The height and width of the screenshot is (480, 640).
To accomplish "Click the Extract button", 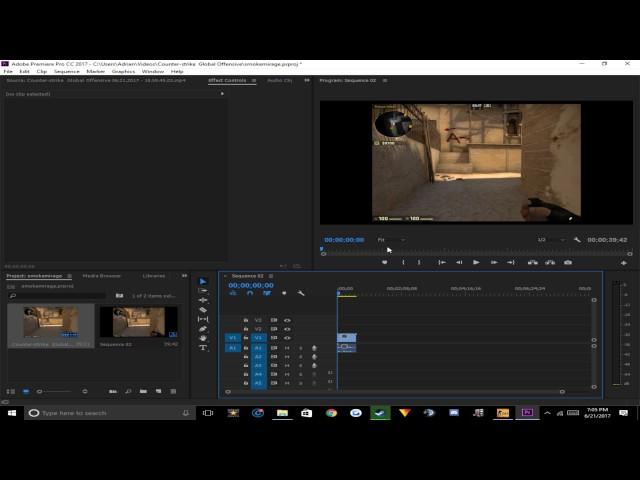I will [x=550, y=262].
